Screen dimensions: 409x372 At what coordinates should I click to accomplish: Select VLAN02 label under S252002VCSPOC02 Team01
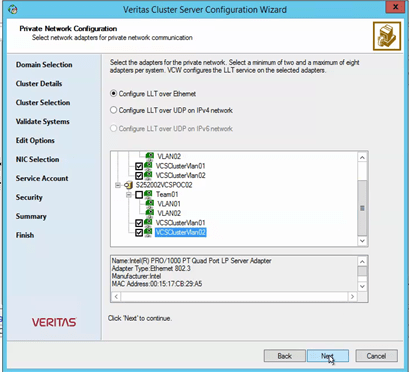(x=169, y=213)
